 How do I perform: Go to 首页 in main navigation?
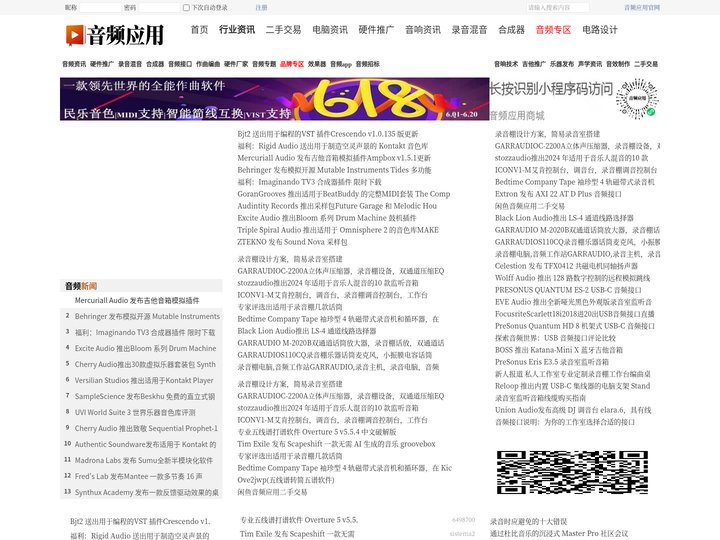click(x=199, y=30)
